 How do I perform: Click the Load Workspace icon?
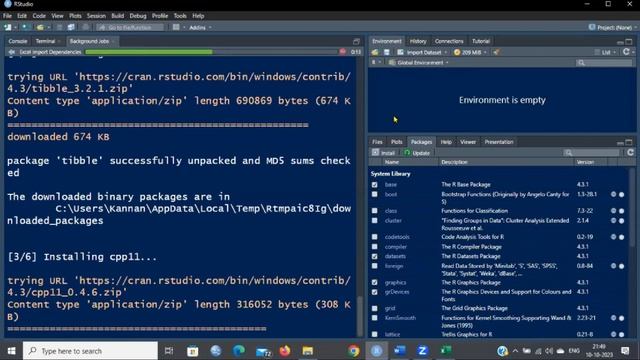tap(375, 52)
